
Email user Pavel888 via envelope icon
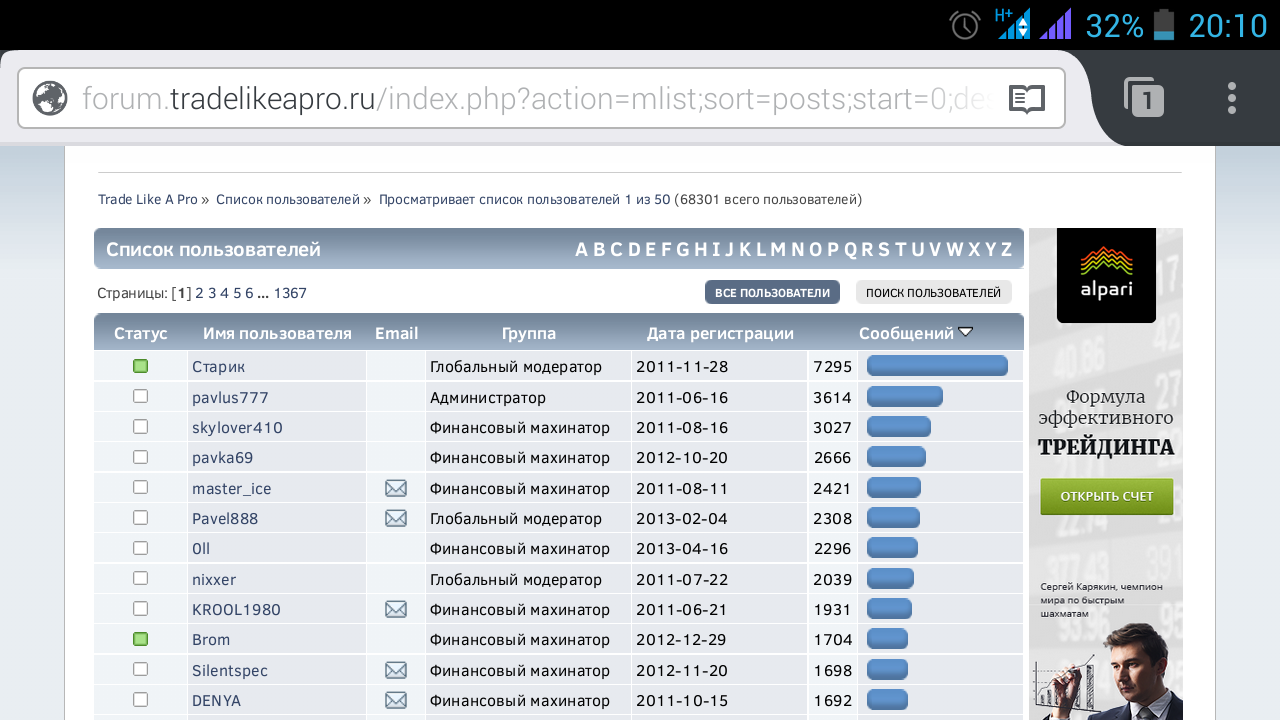point(396,518)
